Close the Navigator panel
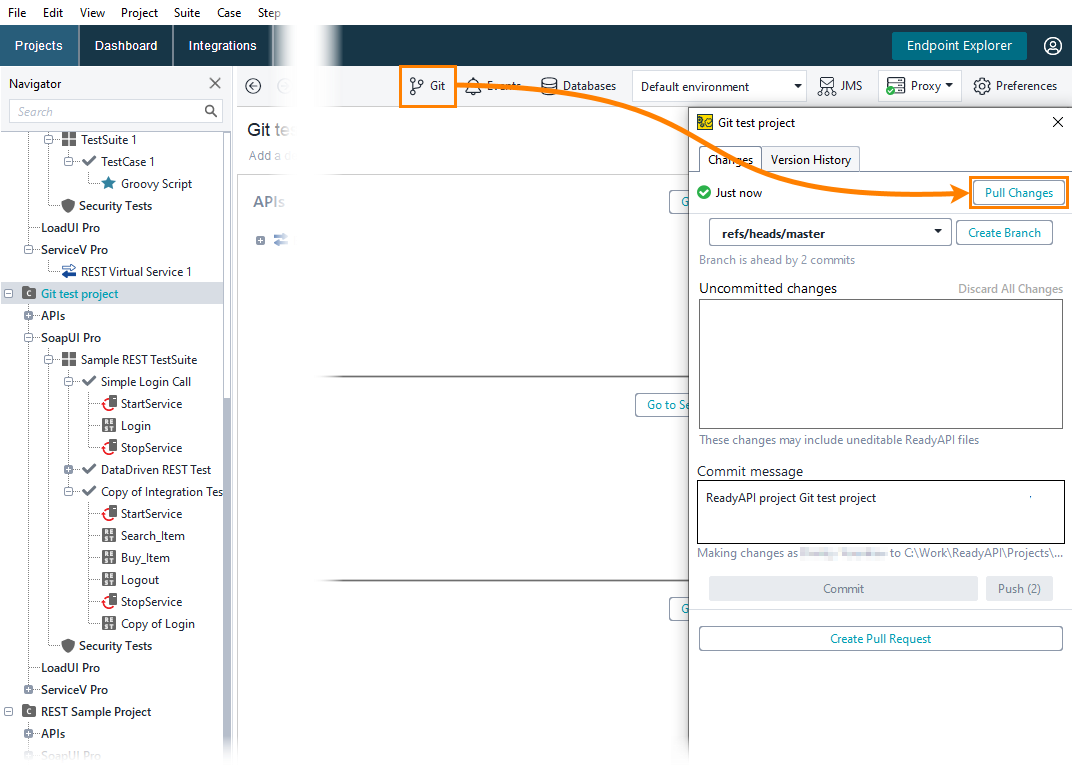 (x=215, y=83)
